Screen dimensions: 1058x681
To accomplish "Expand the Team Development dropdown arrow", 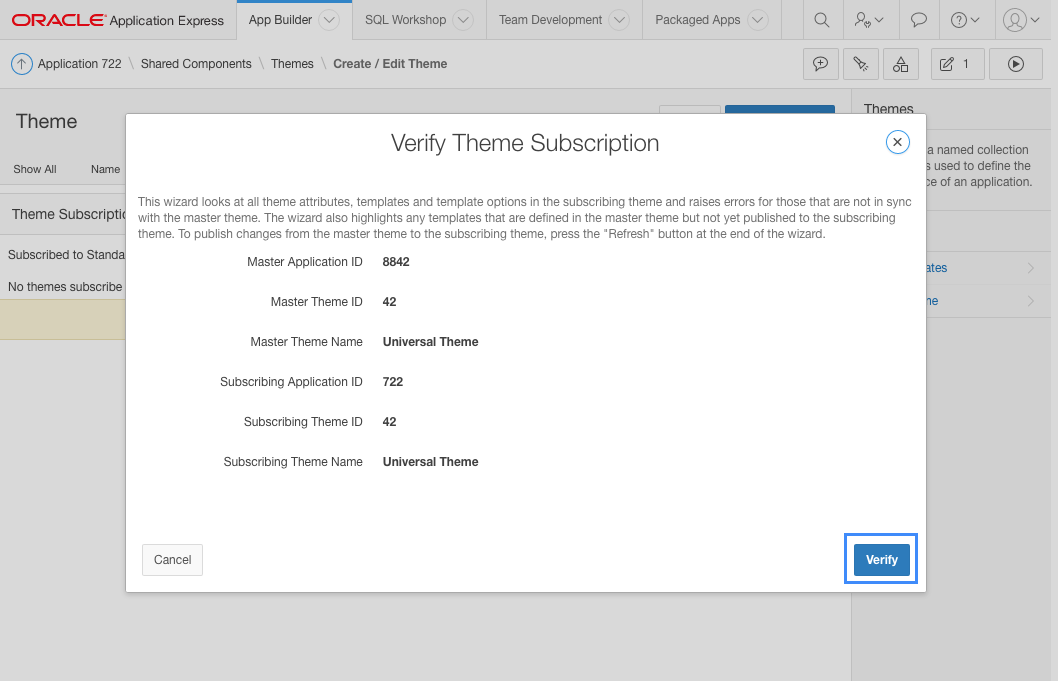I will 619,20.
